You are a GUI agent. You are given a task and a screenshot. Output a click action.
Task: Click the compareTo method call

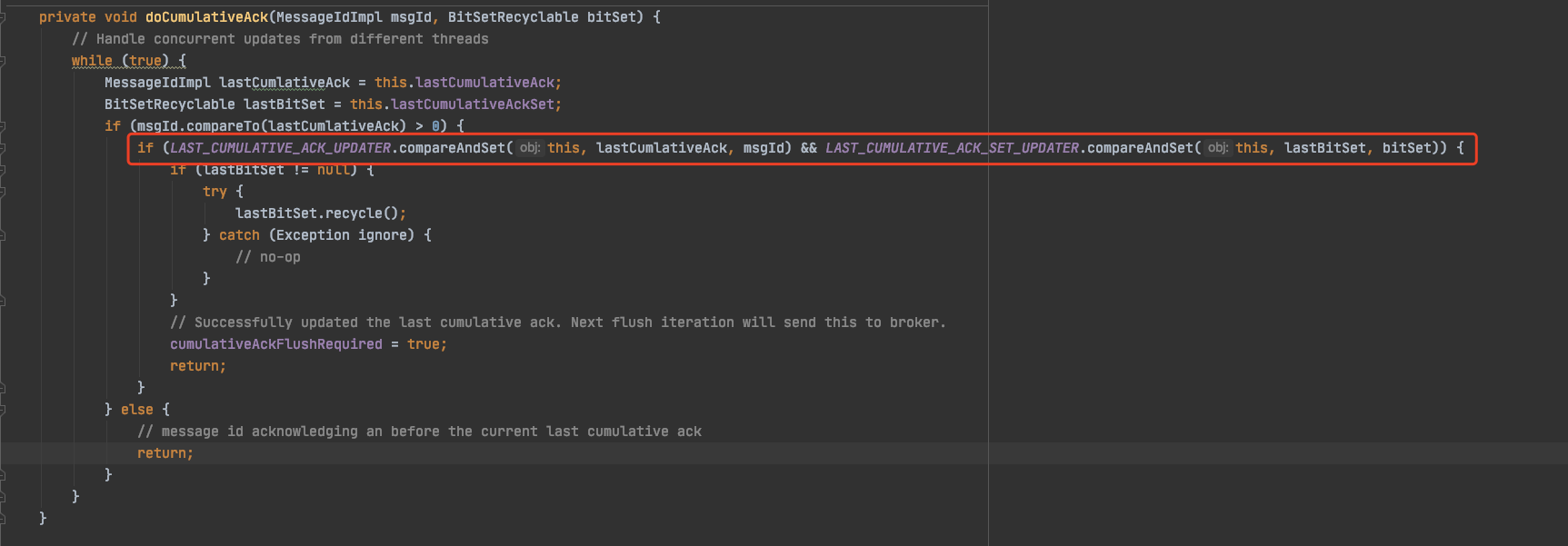click(223, 126)
